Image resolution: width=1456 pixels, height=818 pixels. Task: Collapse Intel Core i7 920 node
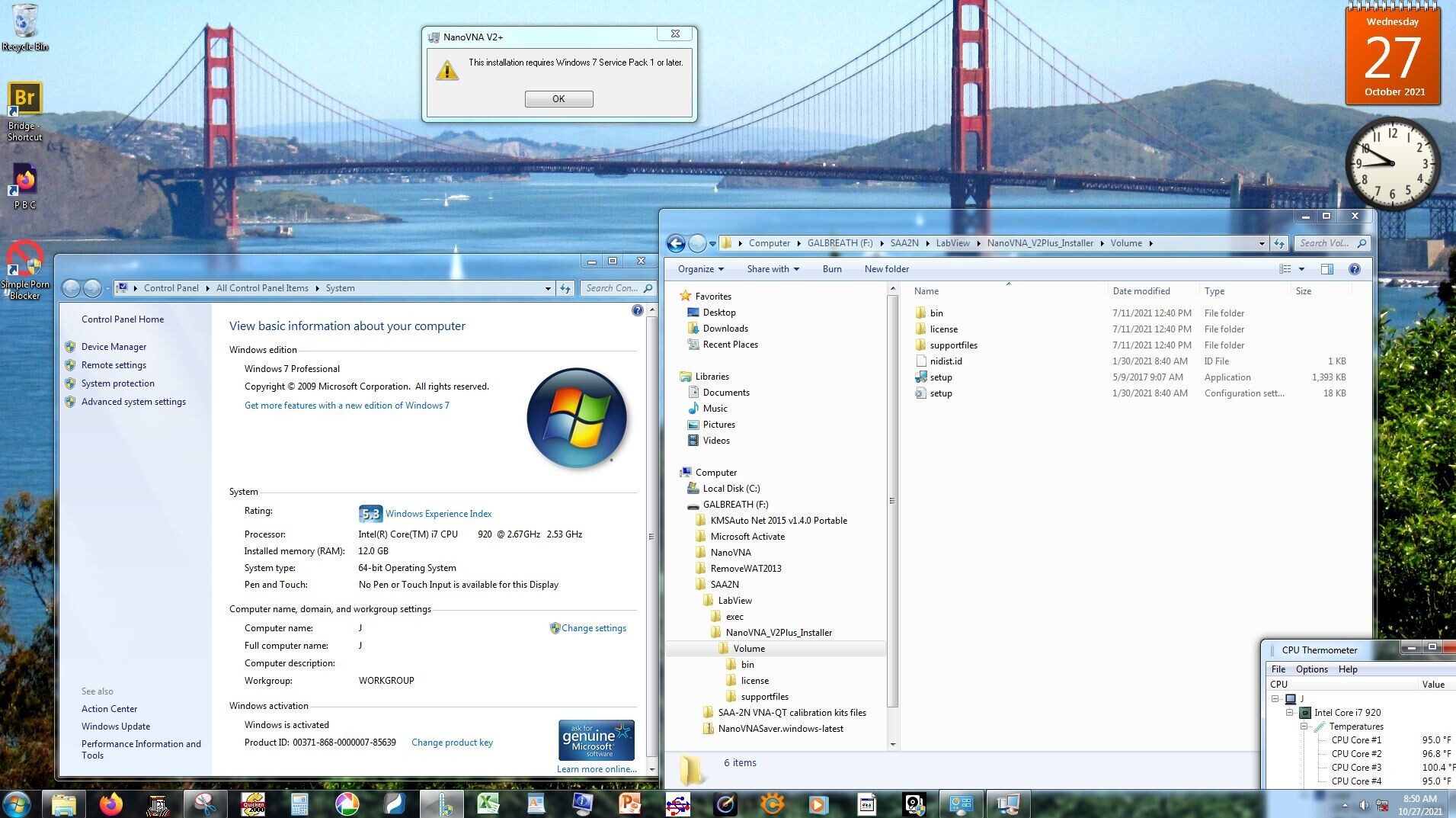tap(1290, 713)
